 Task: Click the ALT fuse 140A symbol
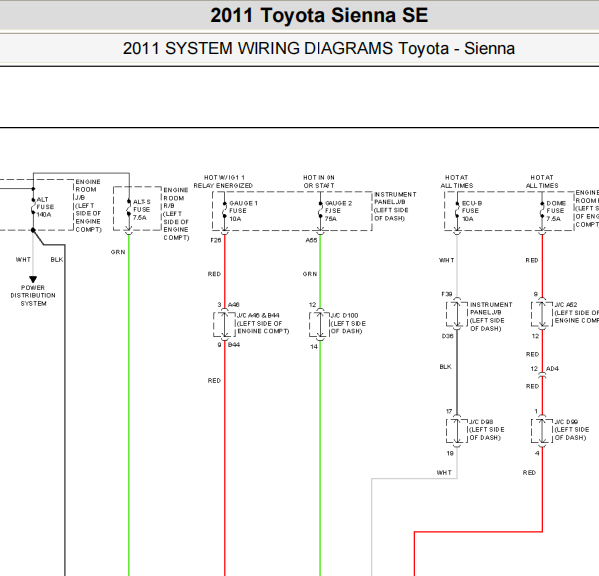click(33, 206)
